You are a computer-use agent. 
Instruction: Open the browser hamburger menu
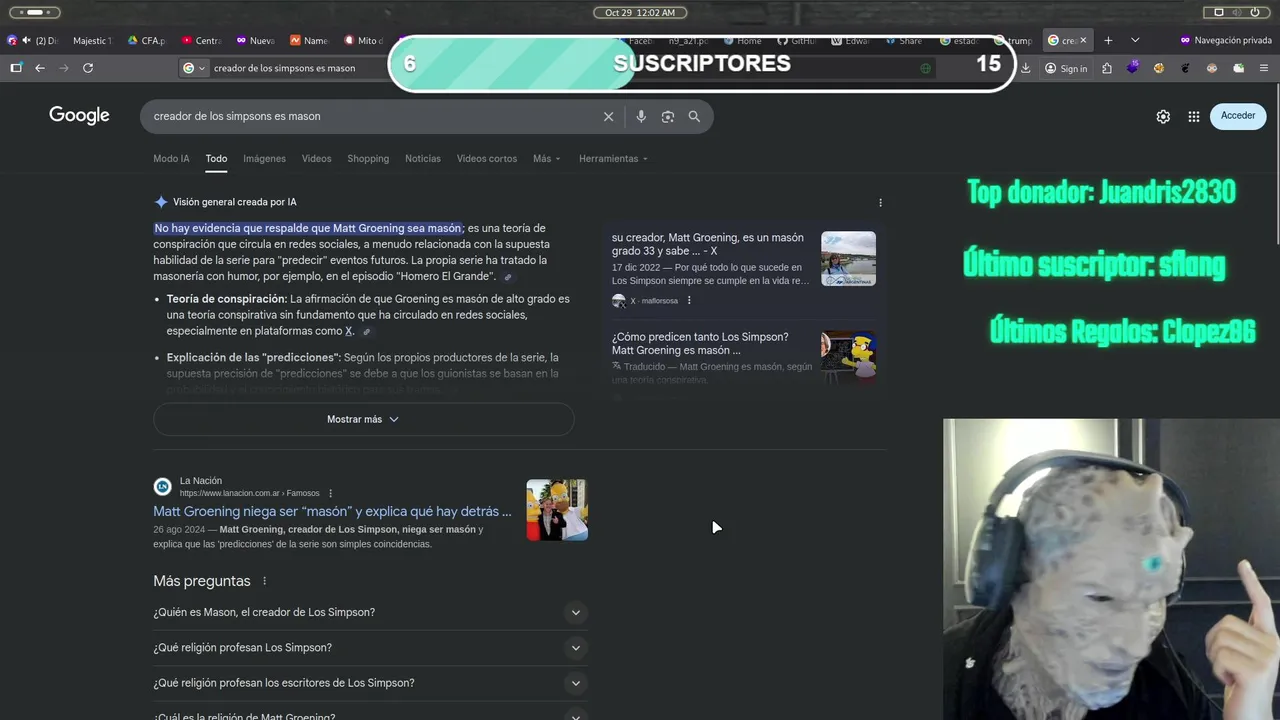pos(1264,68)
